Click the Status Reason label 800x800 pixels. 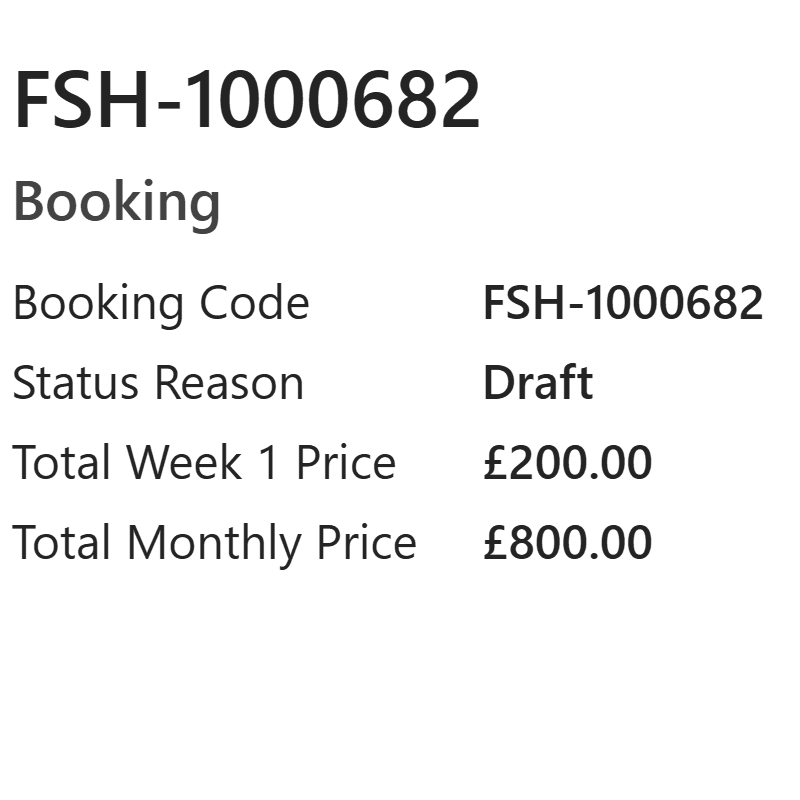(158, 383)
